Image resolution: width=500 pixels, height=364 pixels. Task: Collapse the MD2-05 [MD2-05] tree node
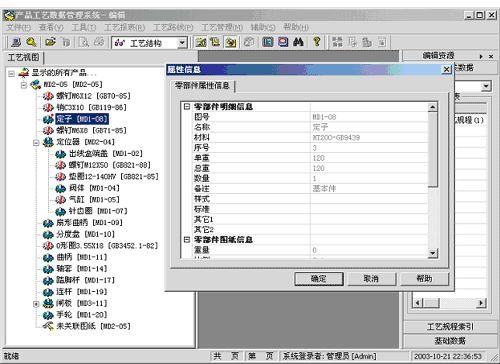coord(24,85)
